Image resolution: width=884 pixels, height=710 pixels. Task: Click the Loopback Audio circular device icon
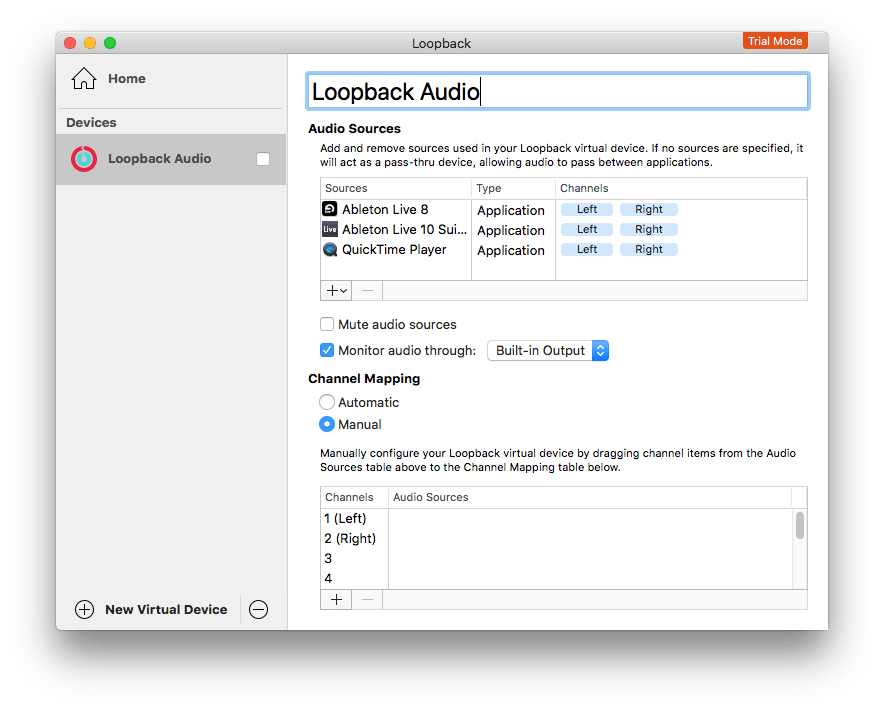pyautogui.click(x=85, y=158)
